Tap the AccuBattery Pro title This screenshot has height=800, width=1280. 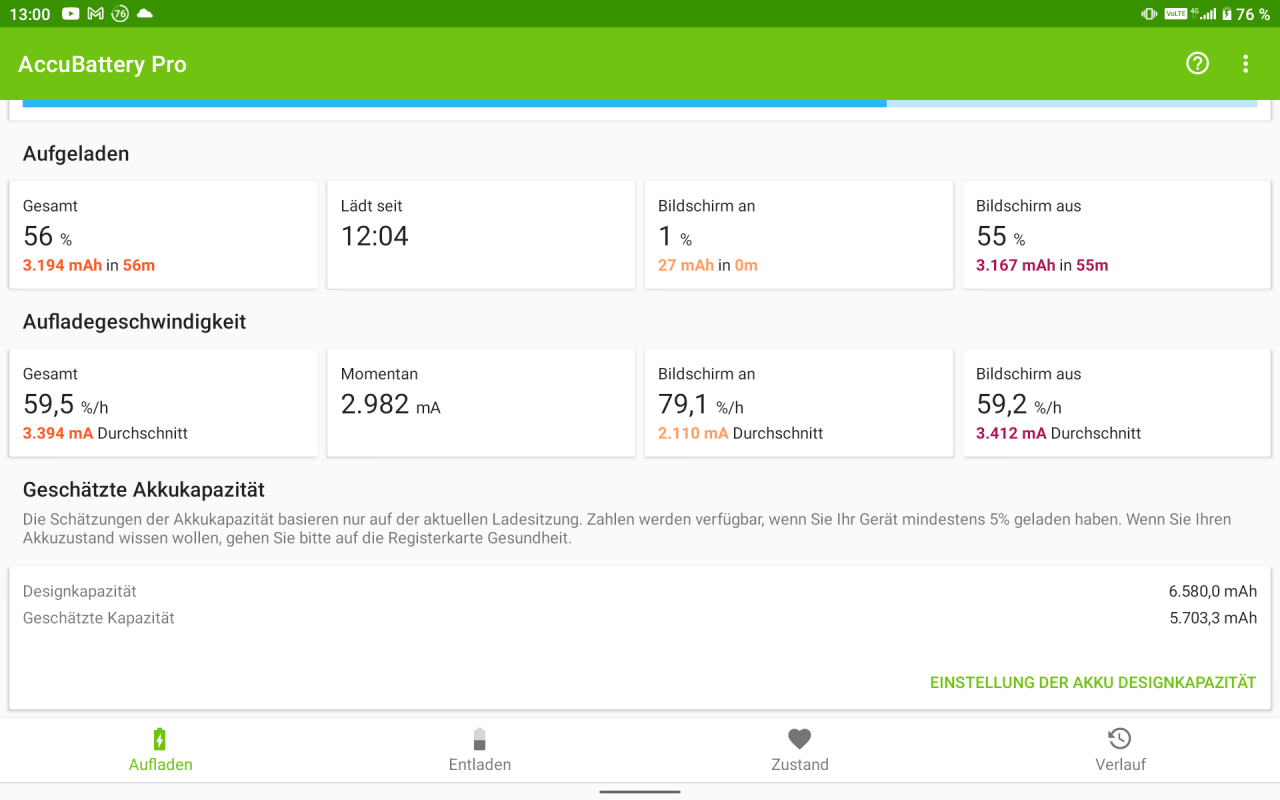(x=102, y=64)
